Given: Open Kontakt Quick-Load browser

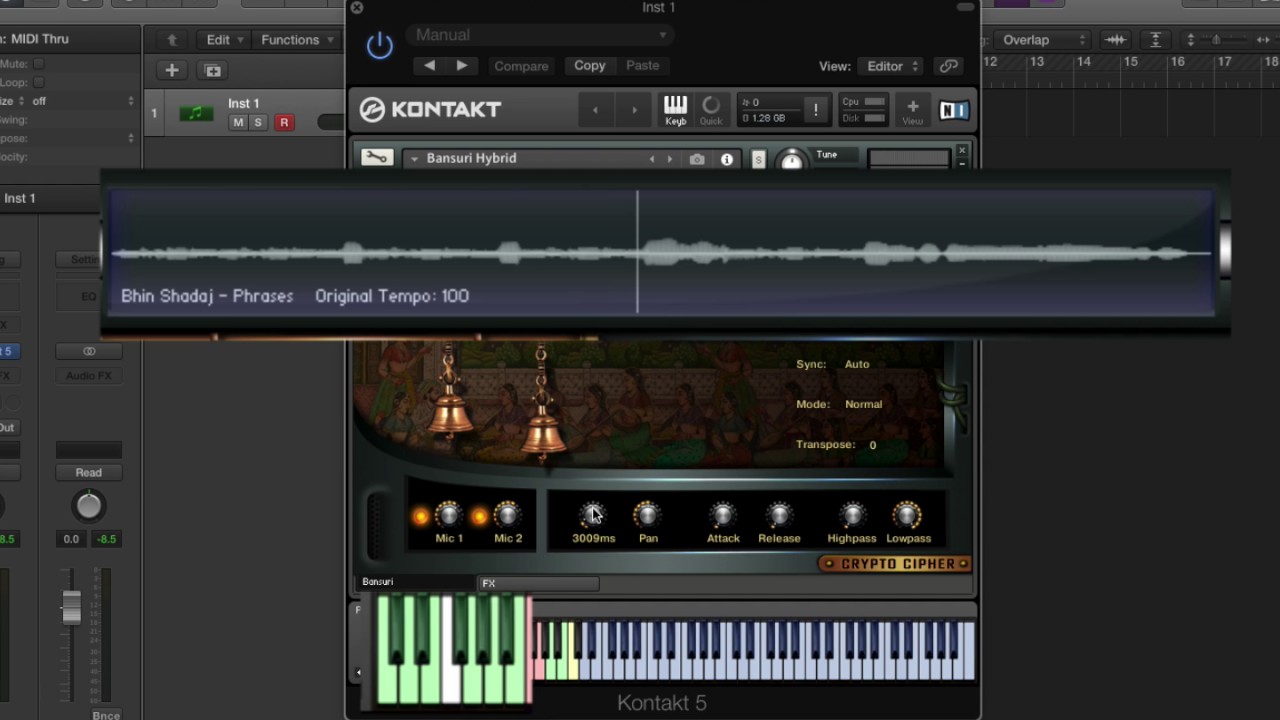Looking at the screenshot, I should coord(711,110).
